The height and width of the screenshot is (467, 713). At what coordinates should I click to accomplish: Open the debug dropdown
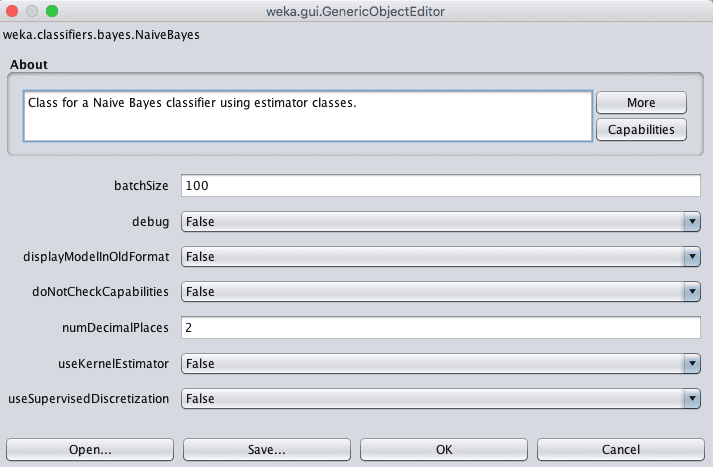click(441, 221)
